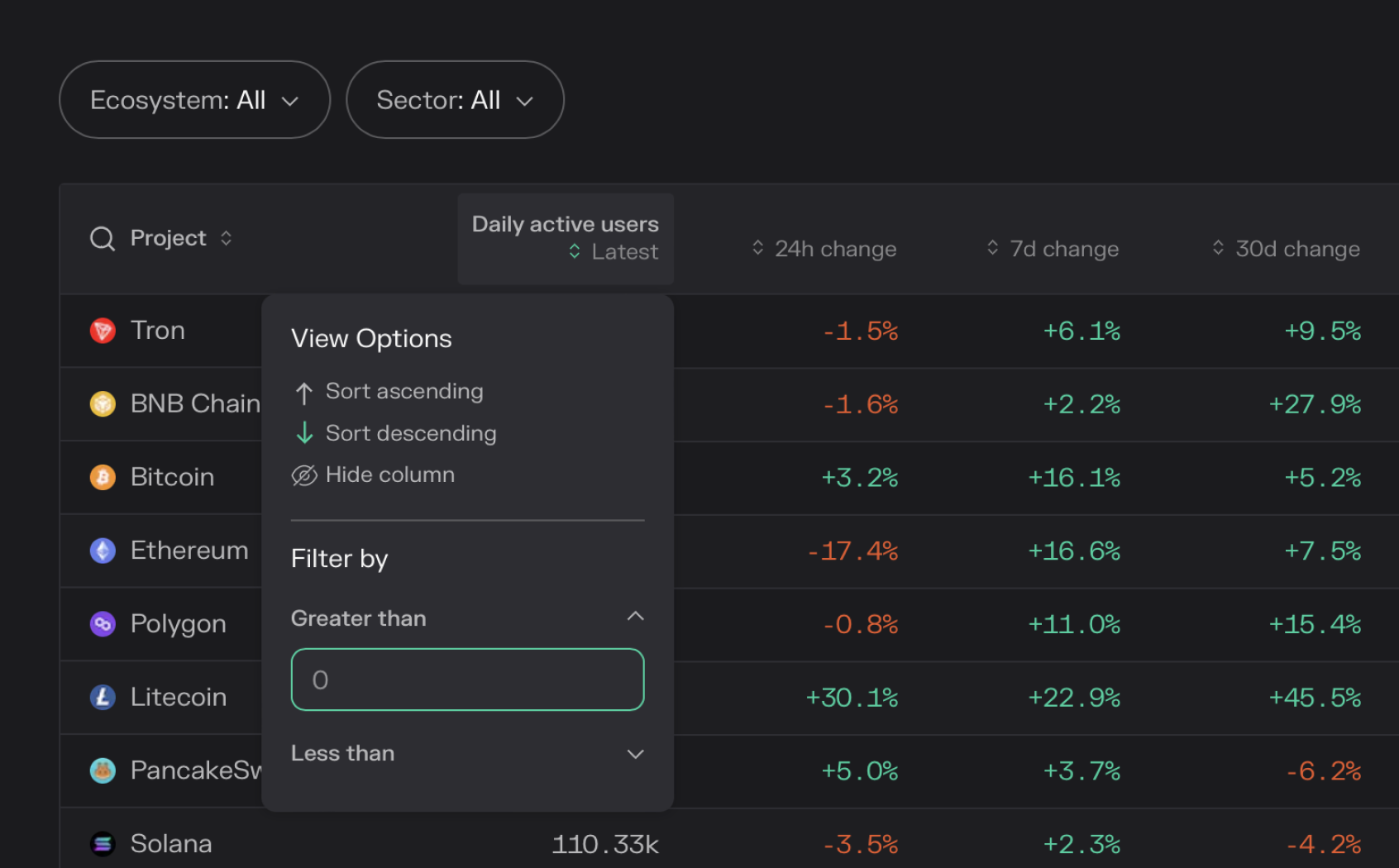Collapse the Greater than filter section
Image resolution: width=1399 pixels, height=868 pixels.
634,617
